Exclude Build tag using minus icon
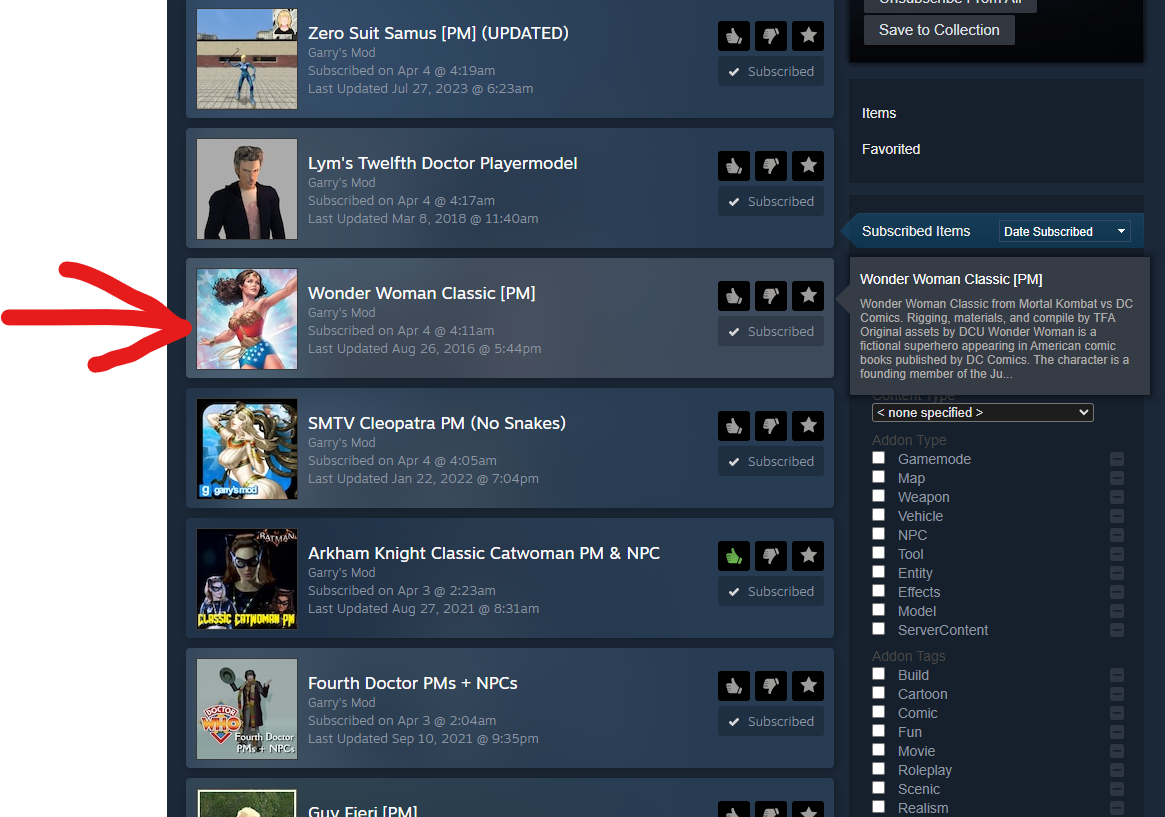The height and width of the screenshot is (817, 1165). pos(1117,675)
